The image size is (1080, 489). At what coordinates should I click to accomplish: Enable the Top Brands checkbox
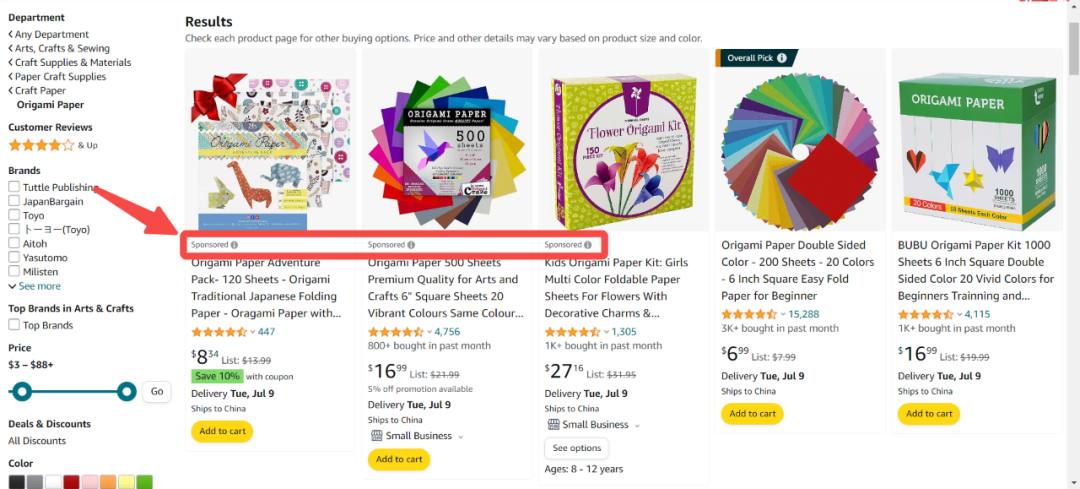(x=14, y=325)
